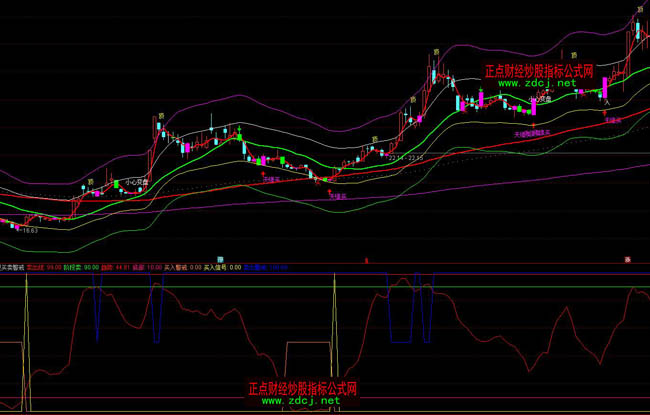Open the www.zdcj.net link in upper chart
Viewport: 650px width, 415px height.
click(537, 84)
